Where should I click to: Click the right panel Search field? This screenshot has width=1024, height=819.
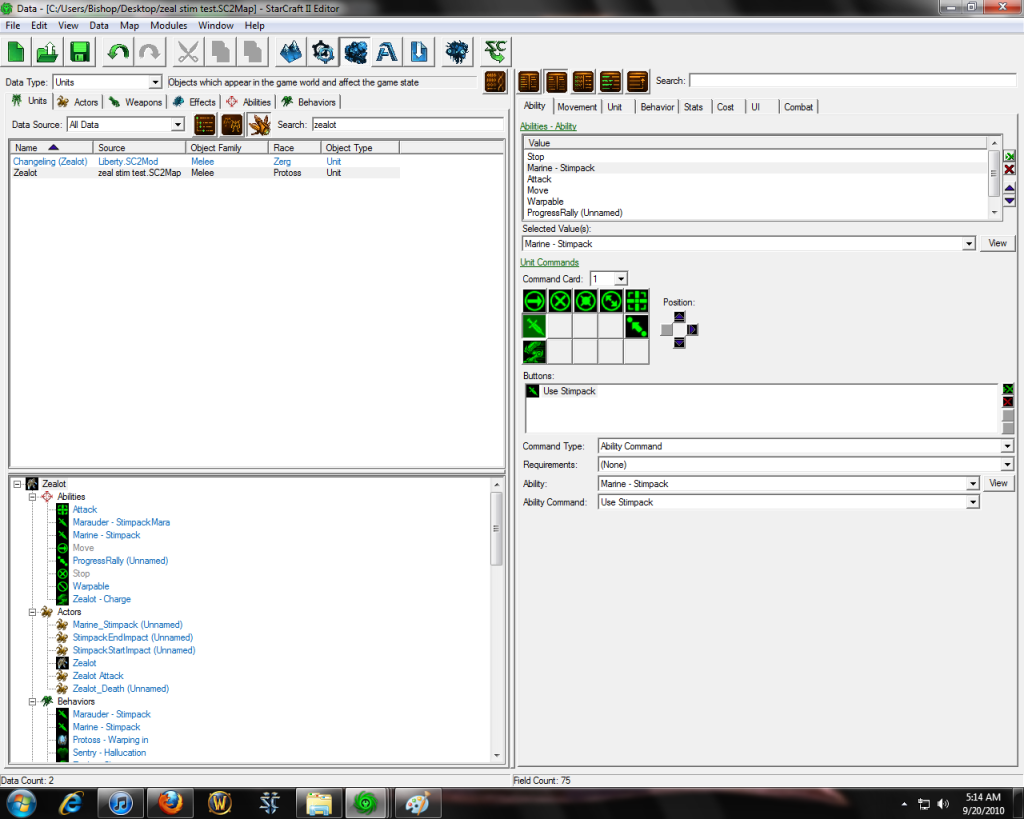[x=852, y=81]
